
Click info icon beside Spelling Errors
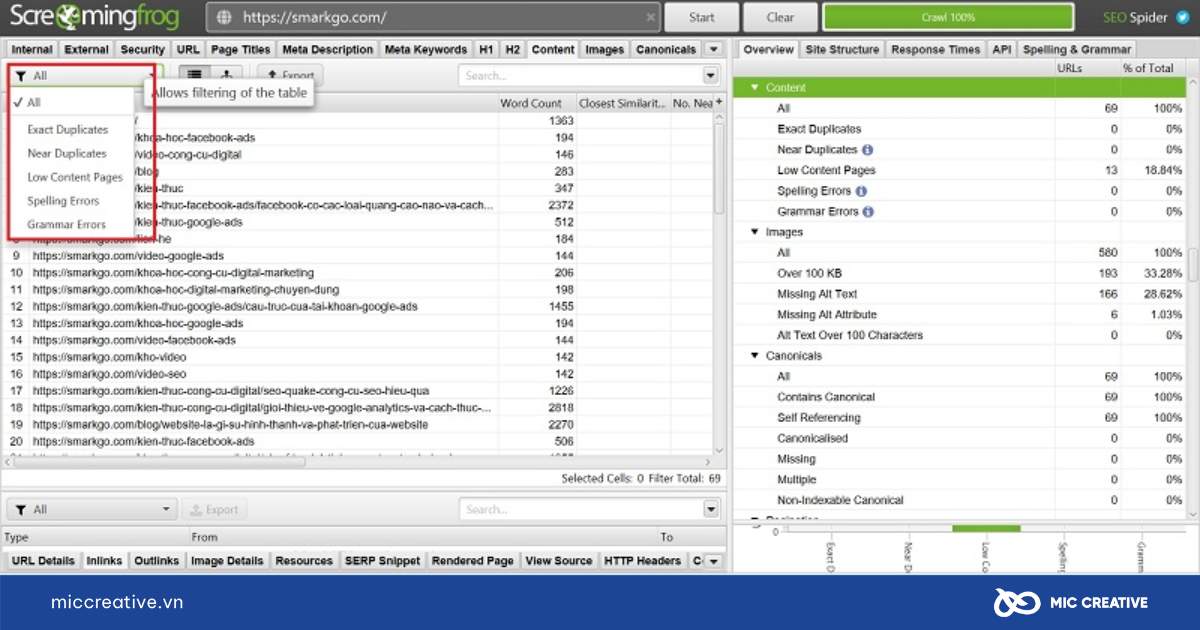[861, 191]
